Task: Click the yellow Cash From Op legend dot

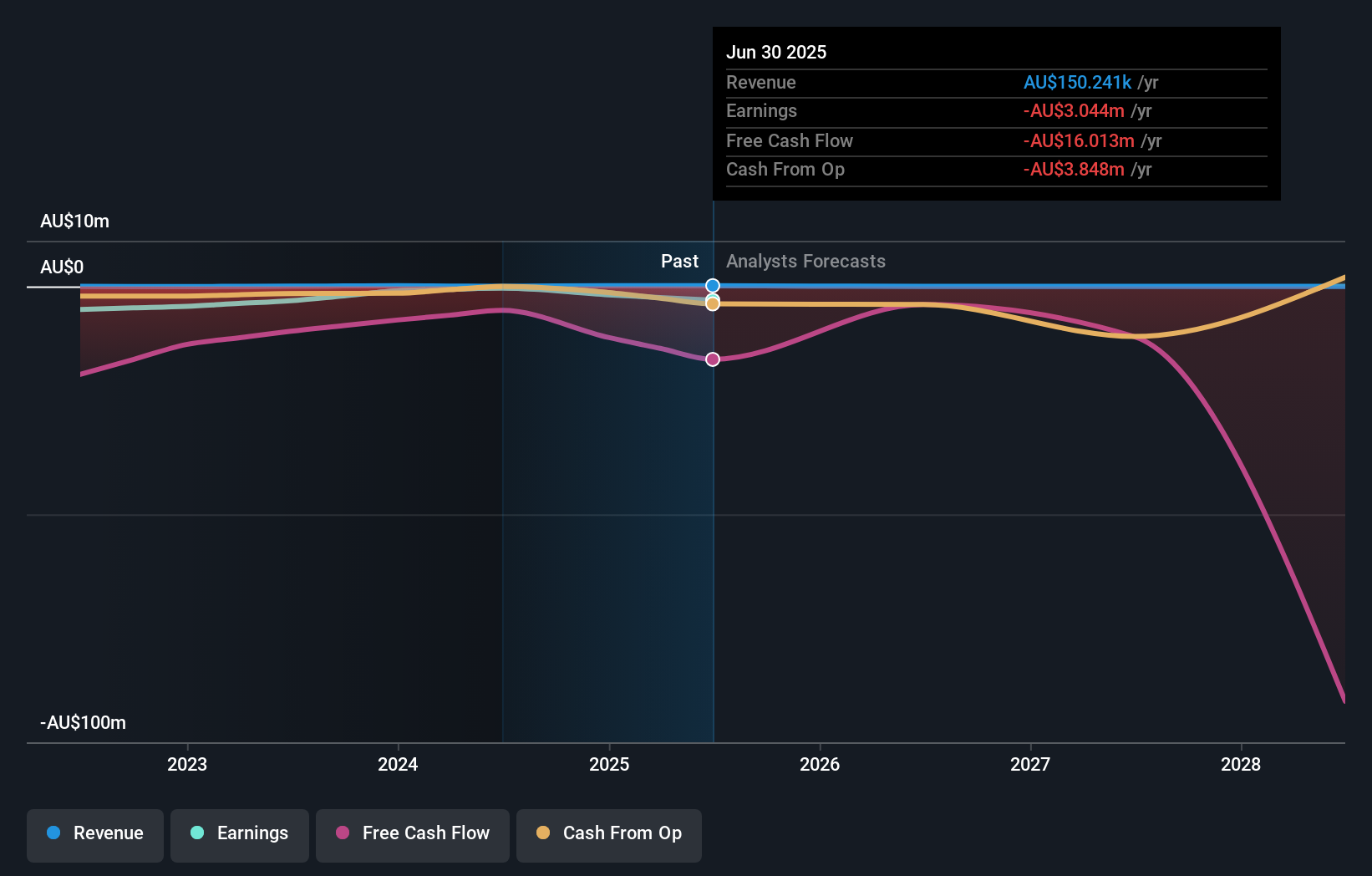Action: point(543,833)
